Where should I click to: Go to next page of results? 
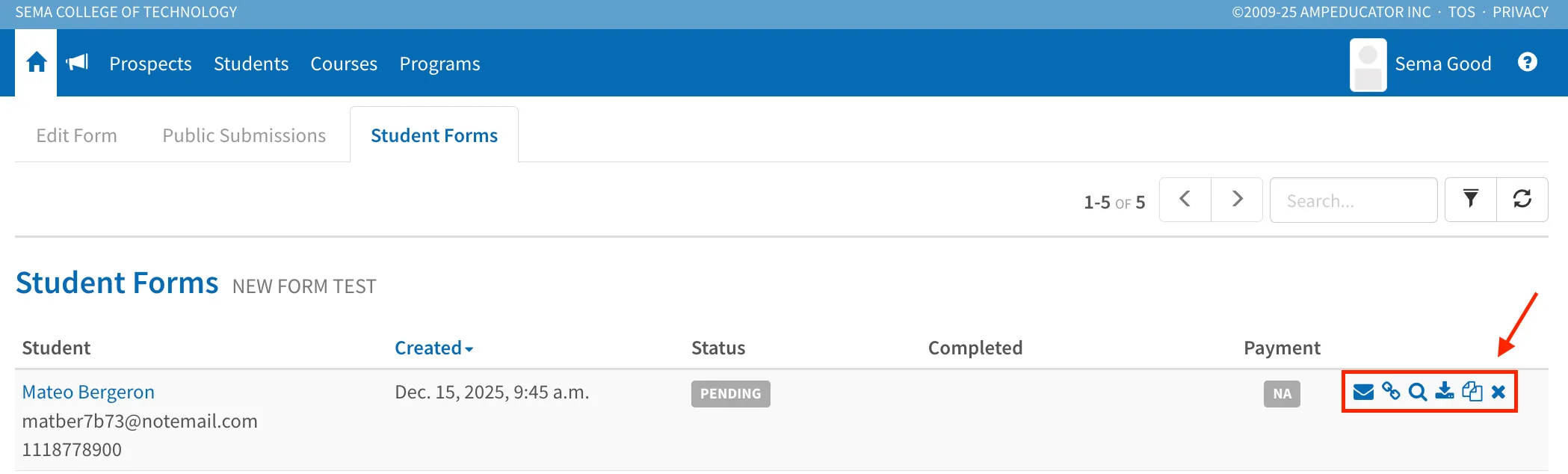point(1237,200)
